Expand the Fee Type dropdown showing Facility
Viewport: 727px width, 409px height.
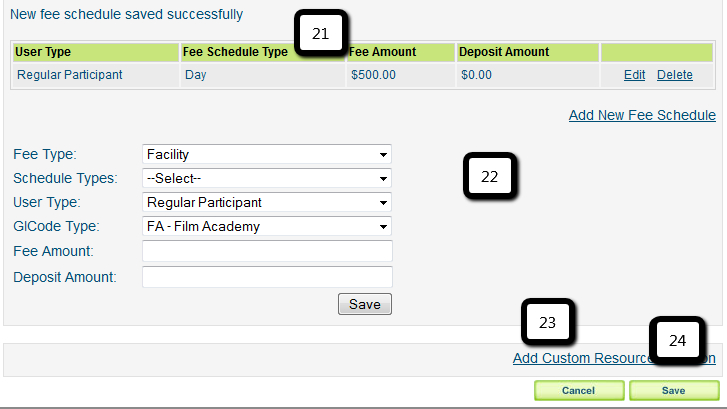(267, 154)
